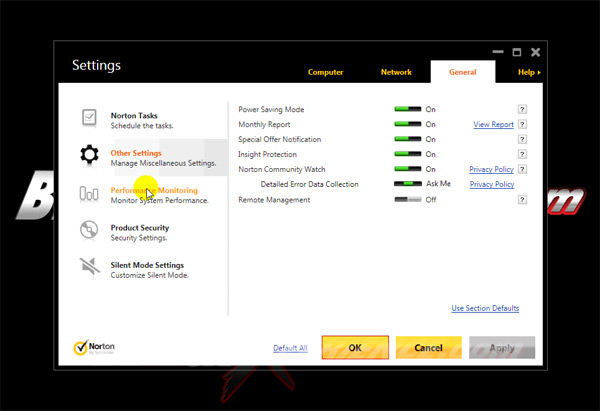This screenshot has width=600, height=411.
Task: Toggle Insight Protection switch
Action: (x=408, y=154)
